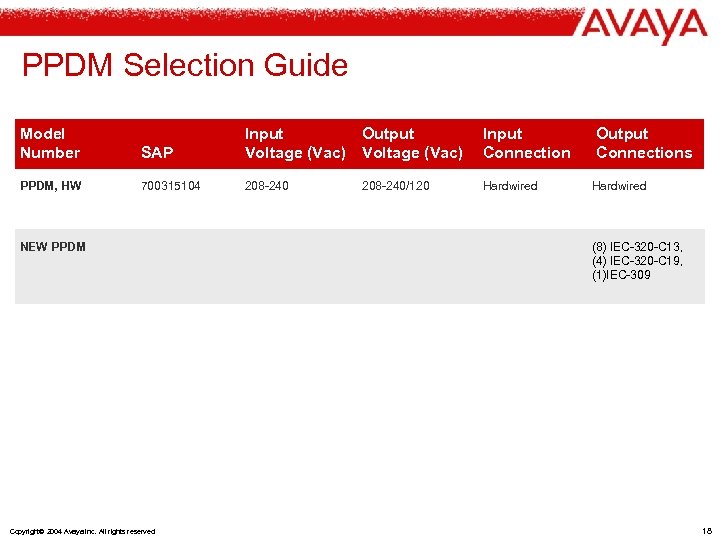Click the Avaya logo

click(644, 26)
